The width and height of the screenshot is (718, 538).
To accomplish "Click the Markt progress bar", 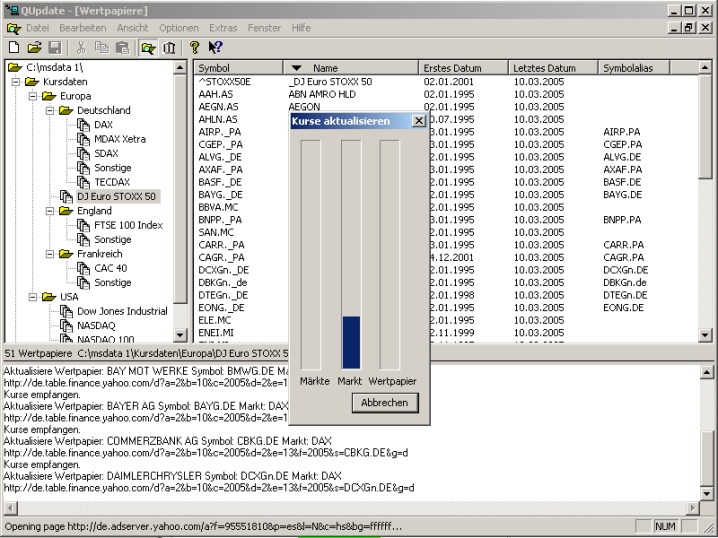I will point(350,255).
